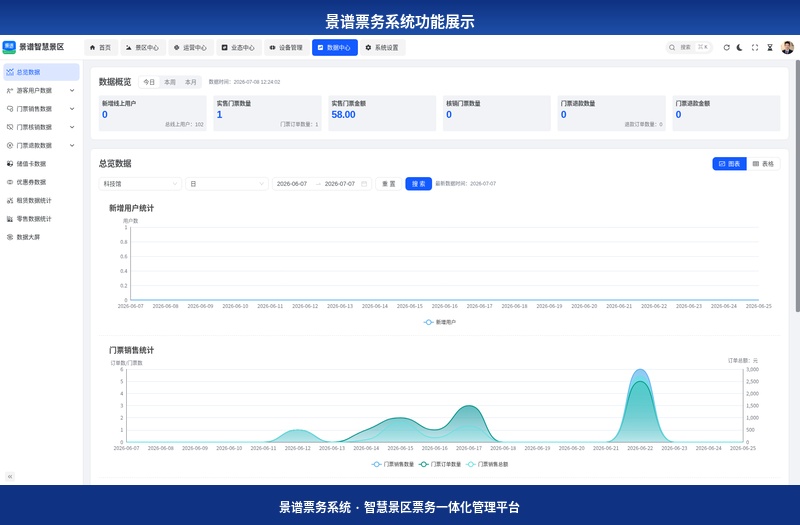Image resolution: width=800 pixels, height=525 pixels.
Task: Click the 核销门票数量 stat card
Action: (497, 113)
